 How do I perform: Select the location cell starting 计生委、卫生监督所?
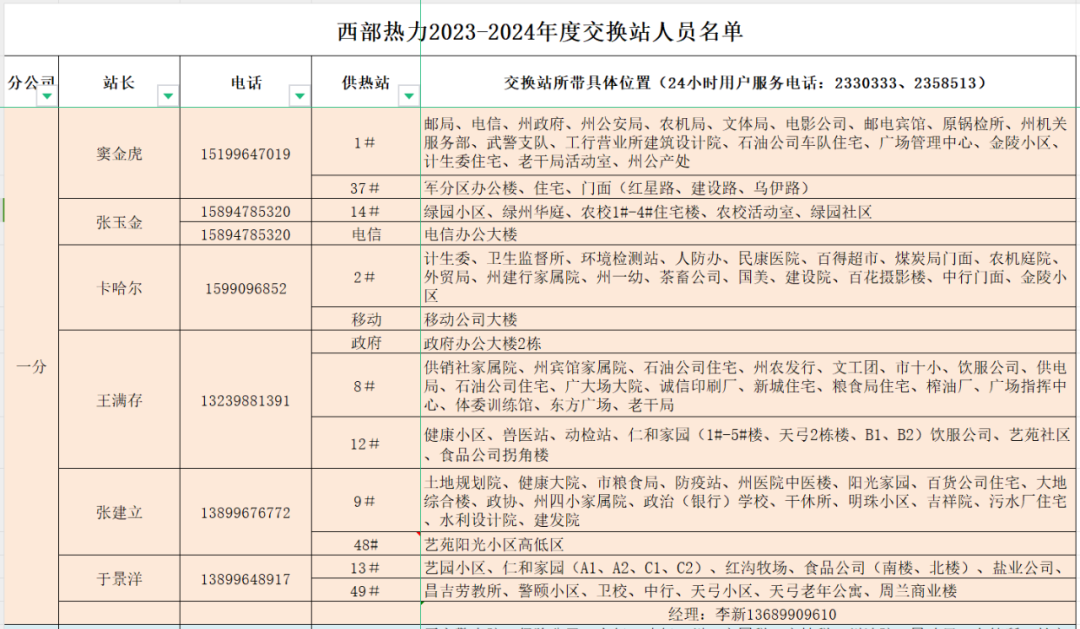[x=748, y=277]
